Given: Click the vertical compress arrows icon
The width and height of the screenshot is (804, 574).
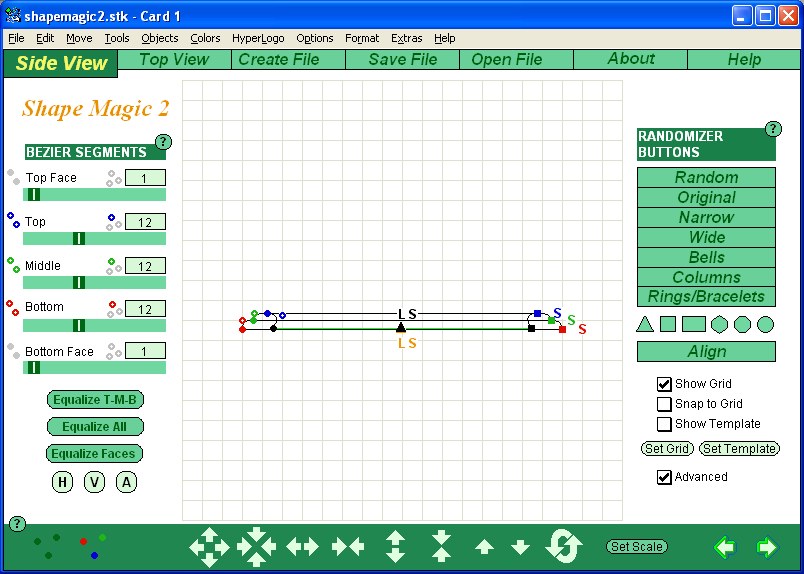Looking at the screenshot, I should 441,547.
